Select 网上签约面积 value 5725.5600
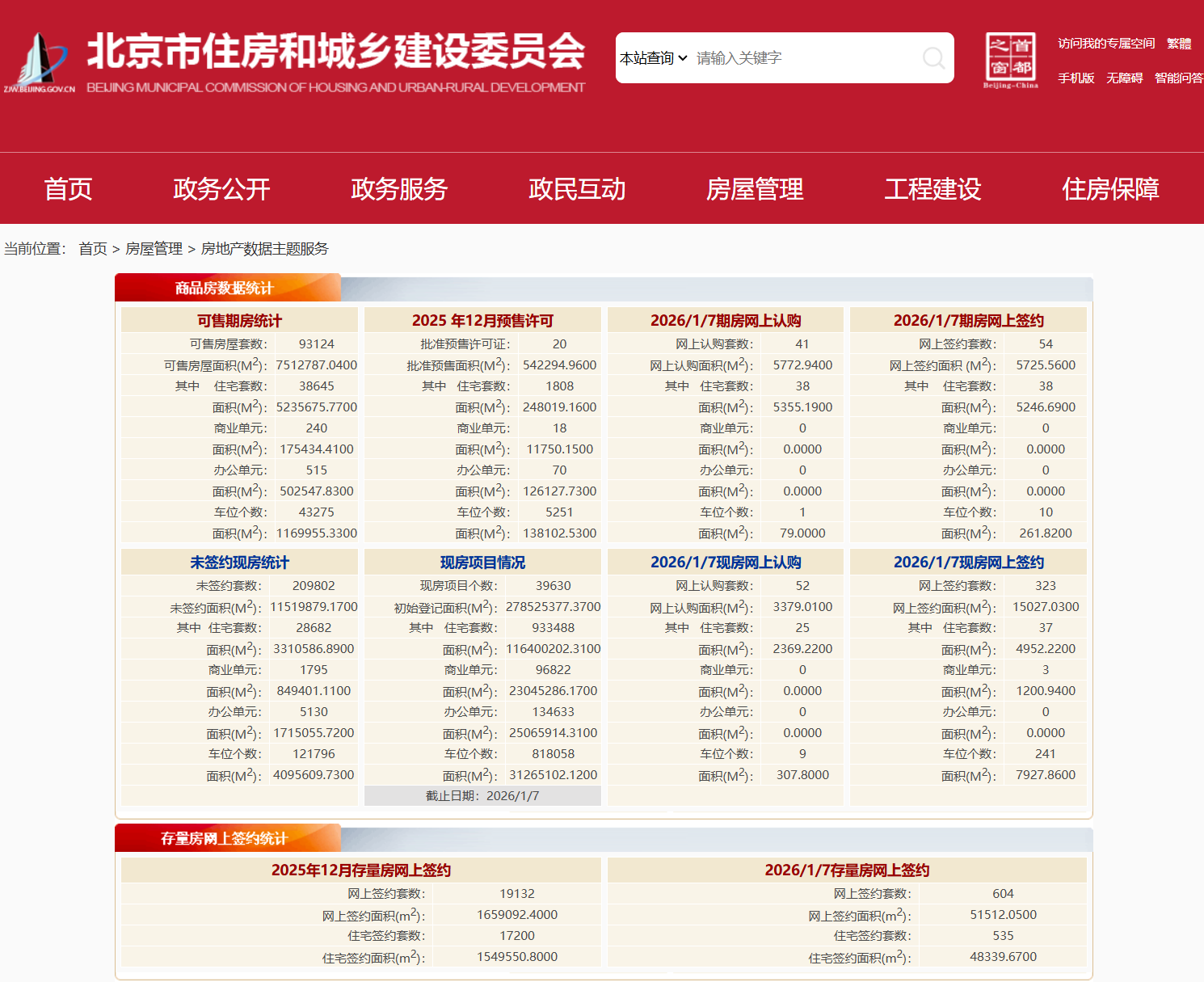Viewport: 1204px width, 982px height. point(1046,365)
